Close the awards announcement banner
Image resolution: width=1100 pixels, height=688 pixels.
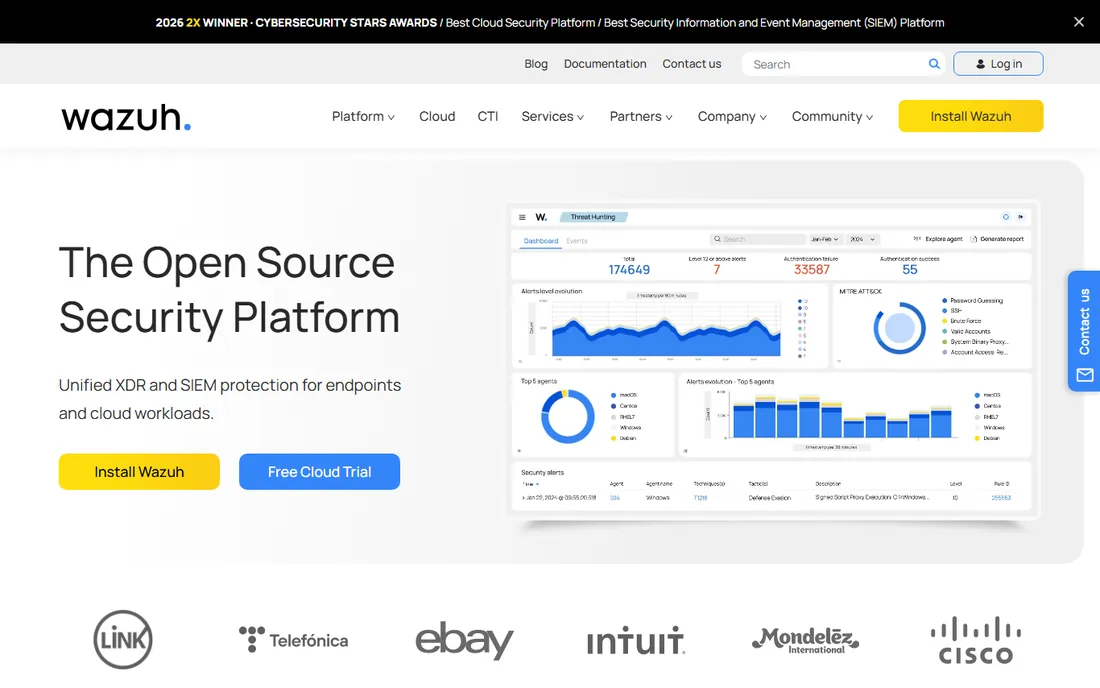coord(1078,22)
